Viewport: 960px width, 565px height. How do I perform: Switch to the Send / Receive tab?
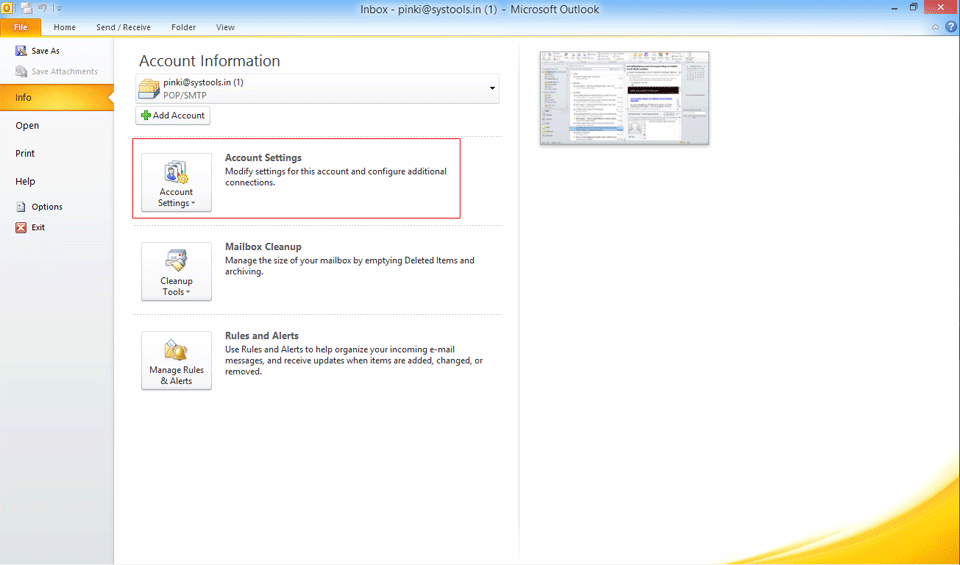pyautogui.click(x=123, y=27)
